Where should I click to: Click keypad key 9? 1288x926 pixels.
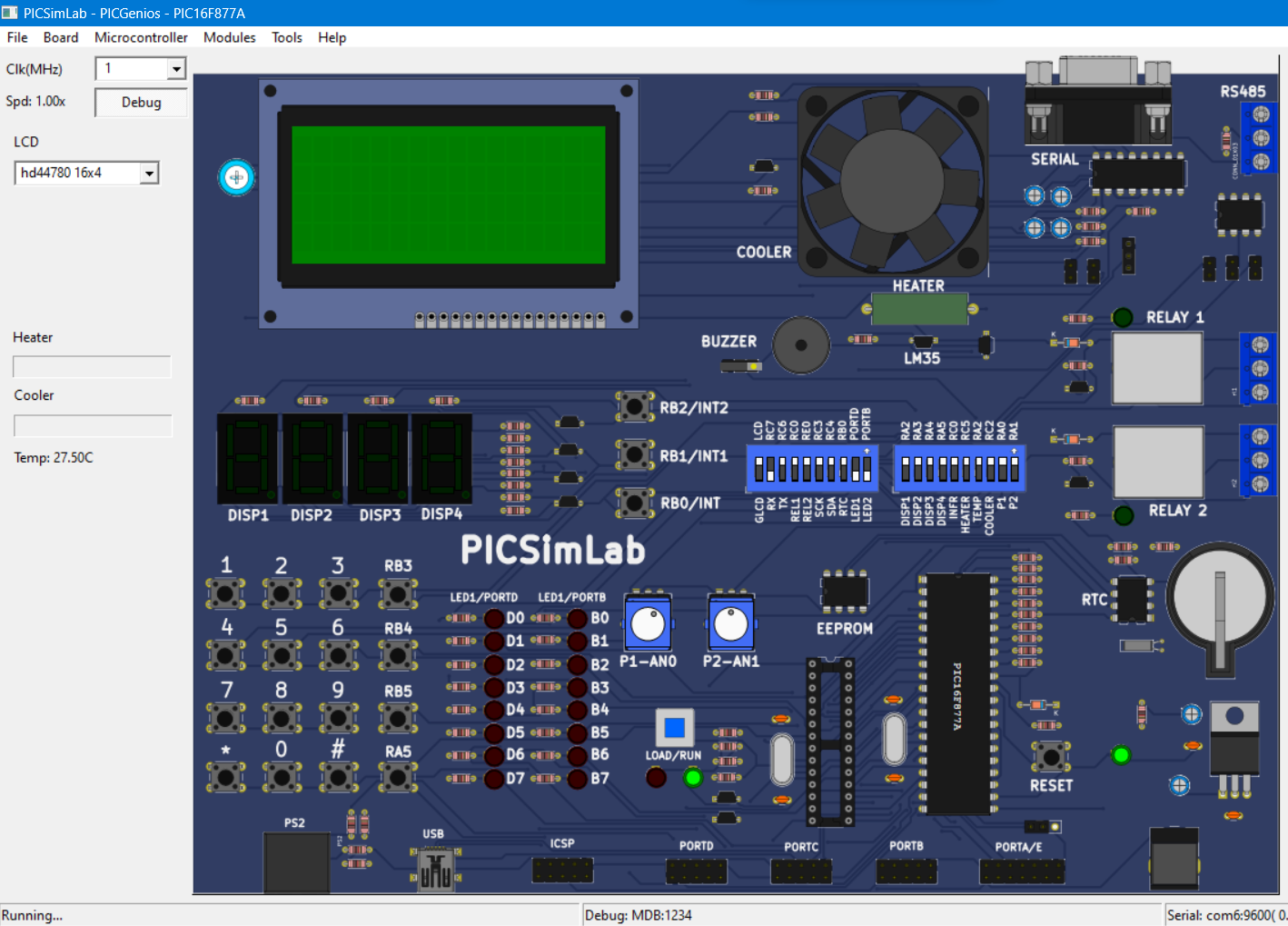(338, 718)
